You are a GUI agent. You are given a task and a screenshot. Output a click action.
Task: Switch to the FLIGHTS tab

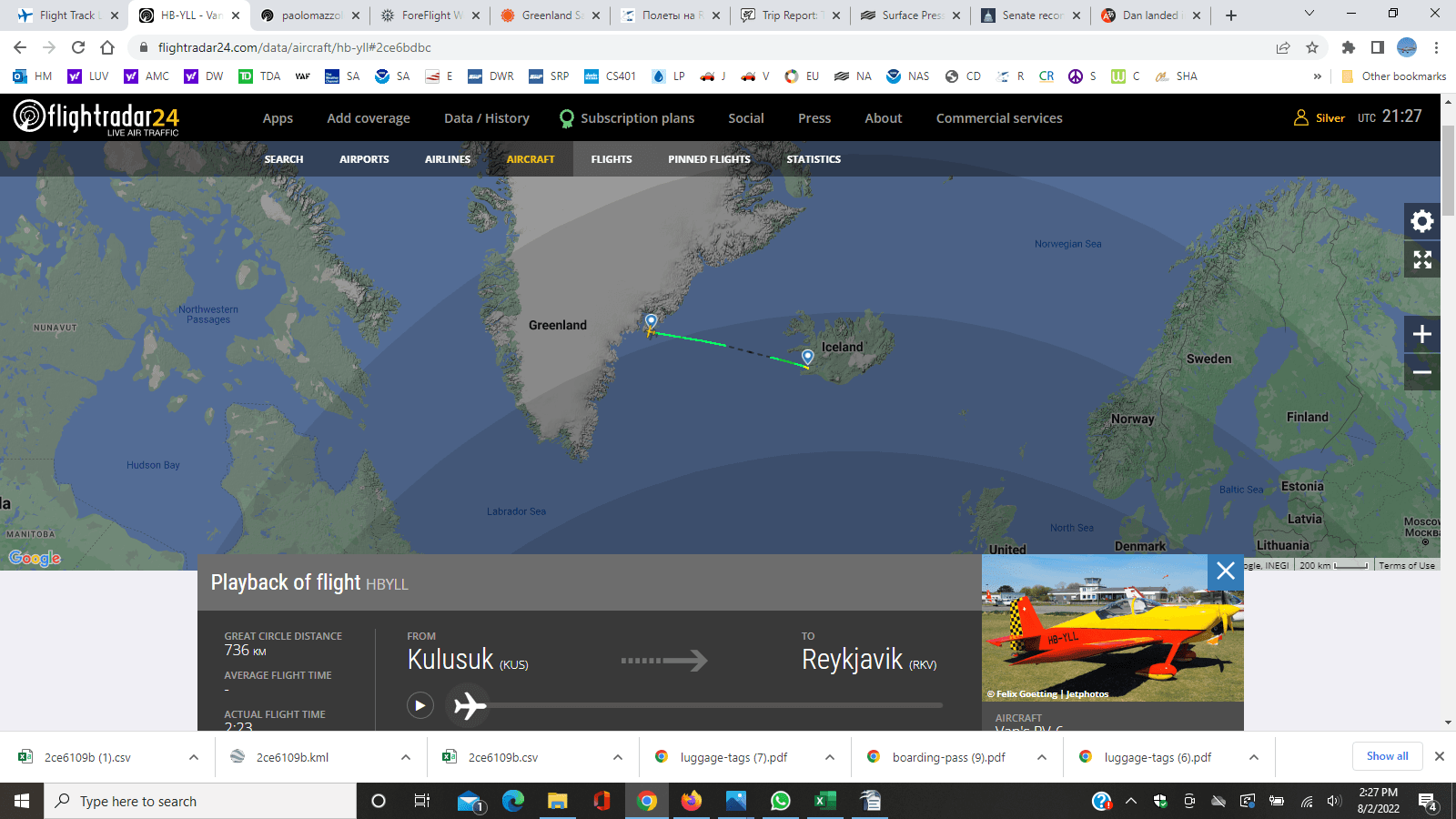pos(611,158)
